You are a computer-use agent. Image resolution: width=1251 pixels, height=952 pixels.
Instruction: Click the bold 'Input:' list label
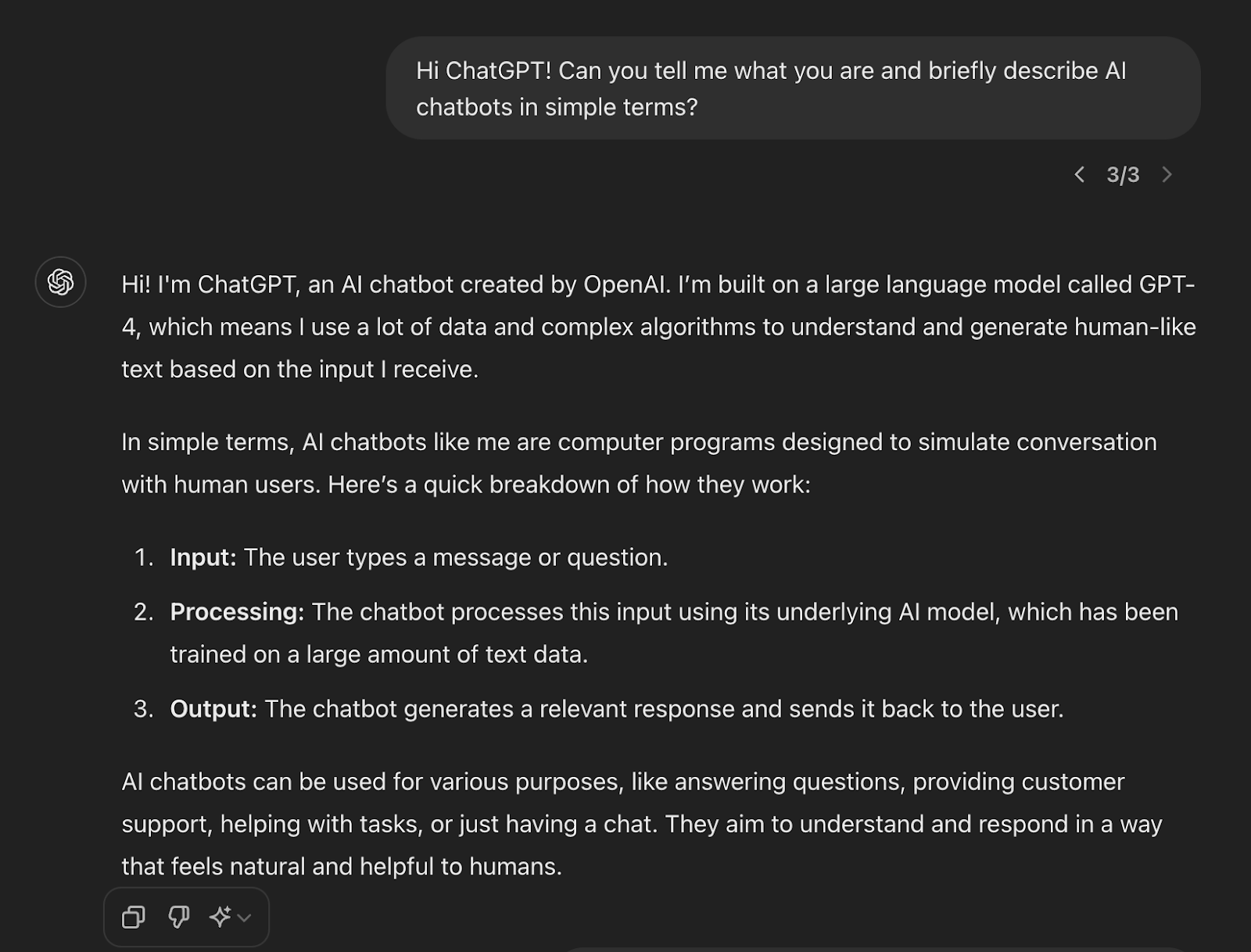coord(203,557)
